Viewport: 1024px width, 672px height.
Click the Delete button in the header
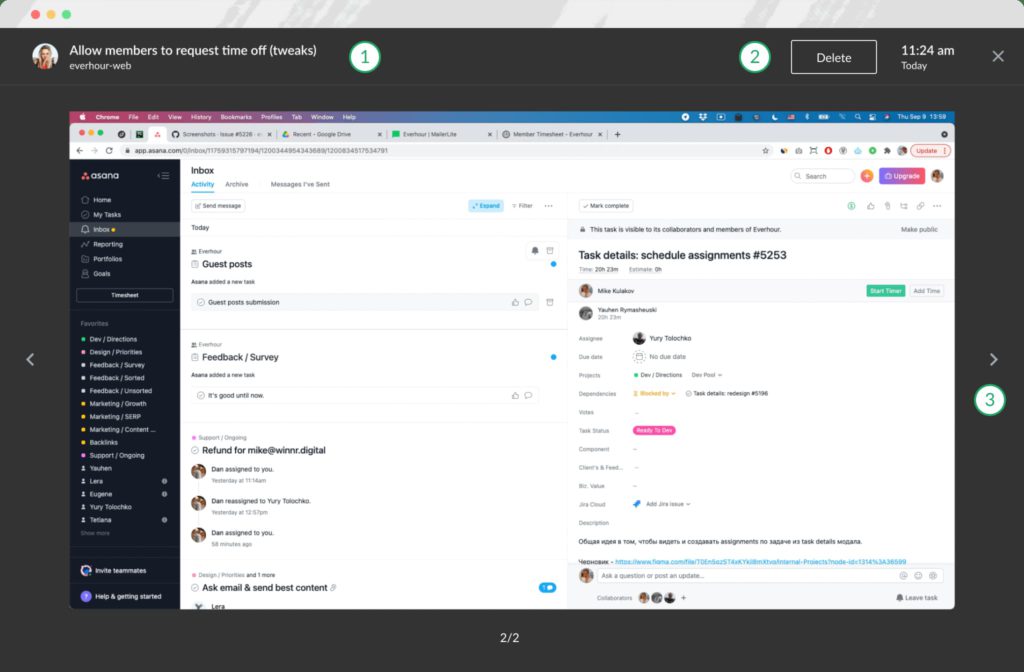[833, 57]
